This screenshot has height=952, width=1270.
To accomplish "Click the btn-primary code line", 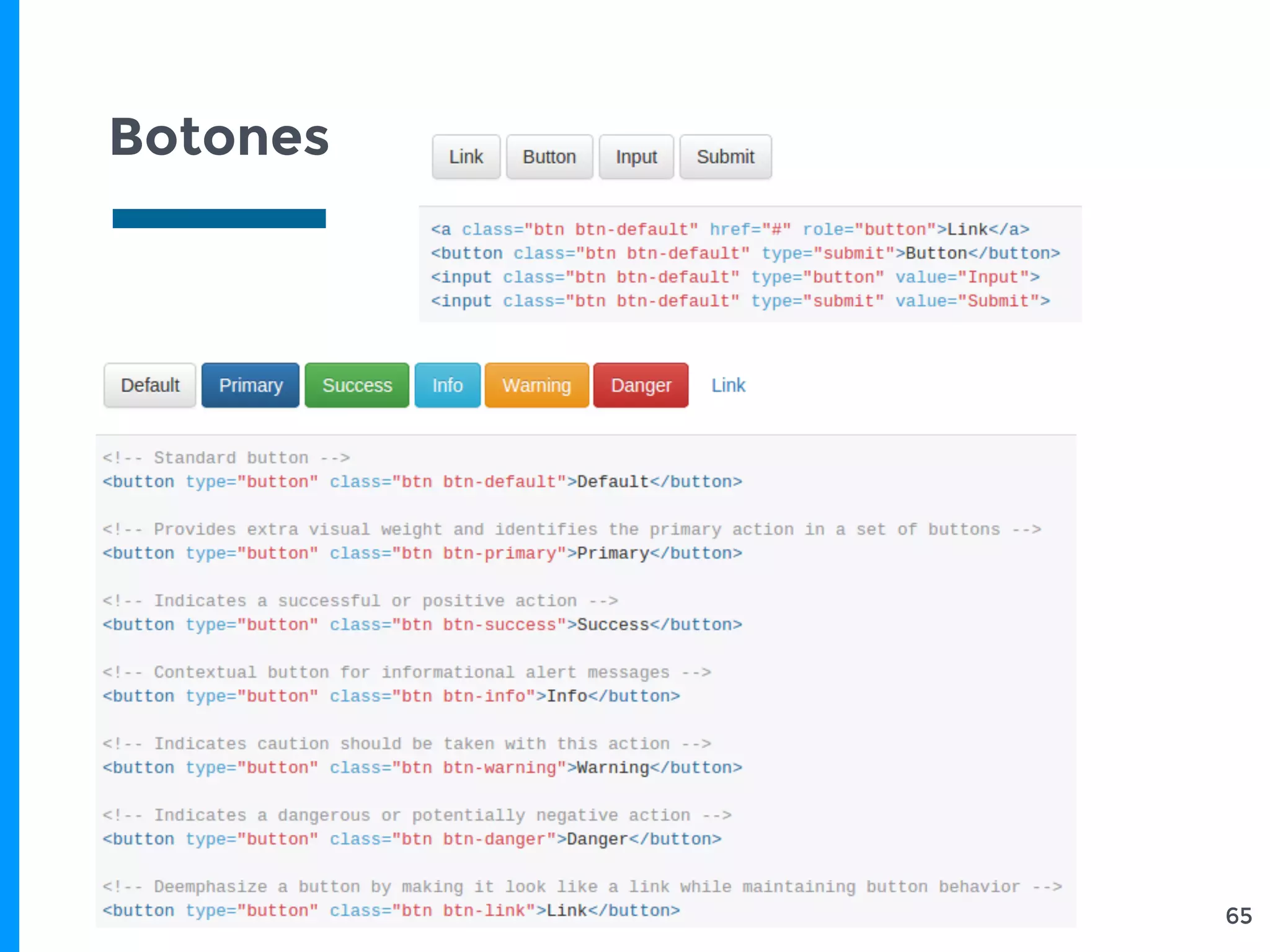I will pyautogui.click(x=422, y=553).
